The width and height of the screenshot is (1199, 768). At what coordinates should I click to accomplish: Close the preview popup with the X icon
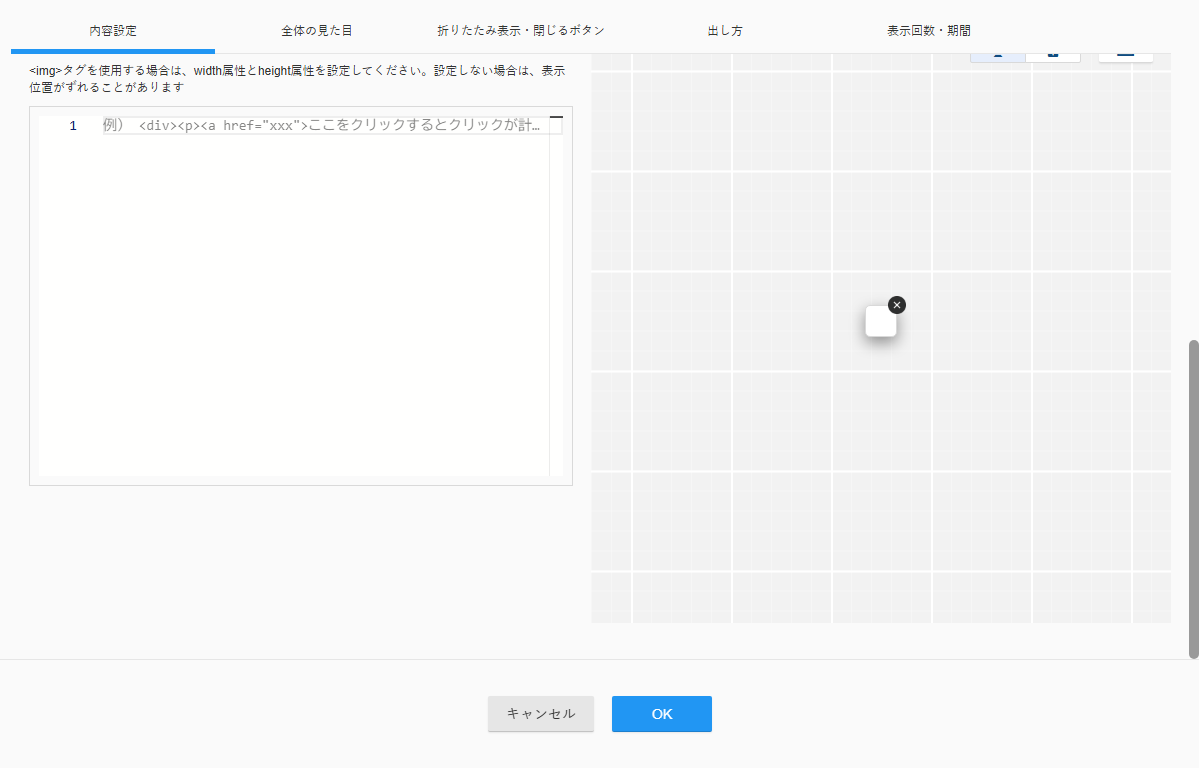point(897,305)
